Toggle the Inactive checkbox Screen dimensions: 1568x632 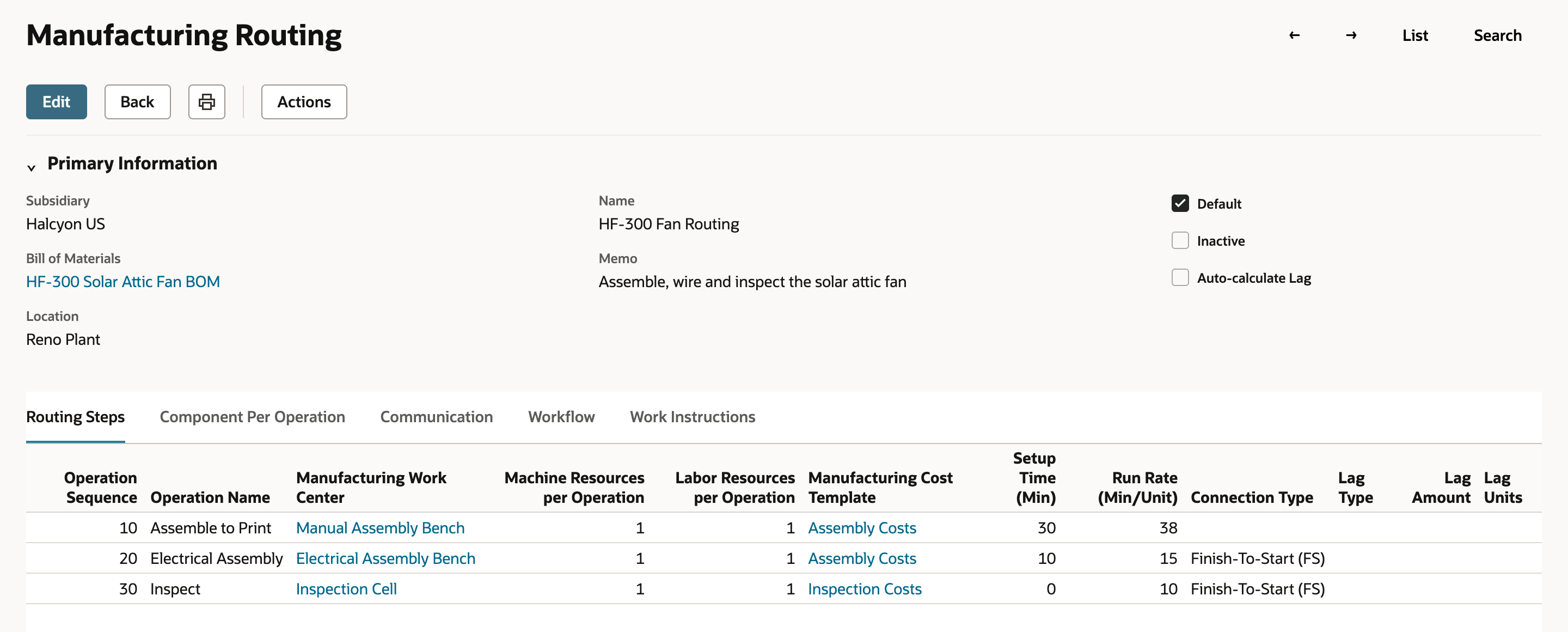click(1180, 240)
